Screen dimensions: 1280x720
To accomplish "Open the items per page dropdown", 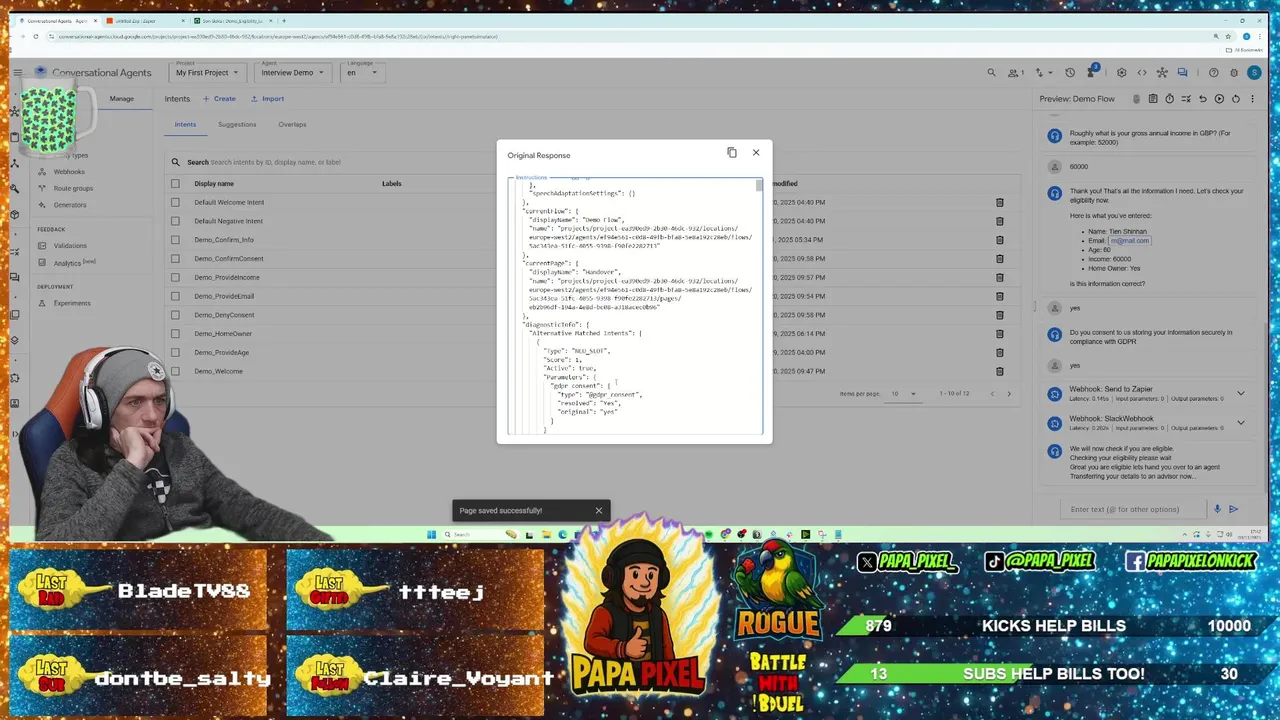I will [903, 394].
